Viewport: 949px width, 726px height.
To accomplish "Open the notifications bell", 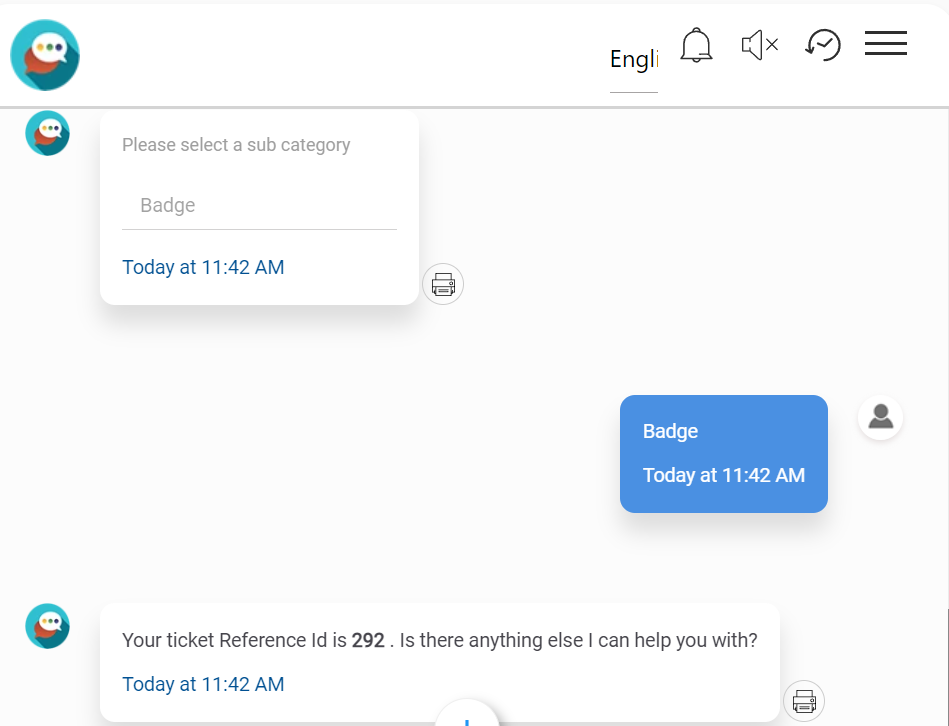I will (x=696, y=45).
